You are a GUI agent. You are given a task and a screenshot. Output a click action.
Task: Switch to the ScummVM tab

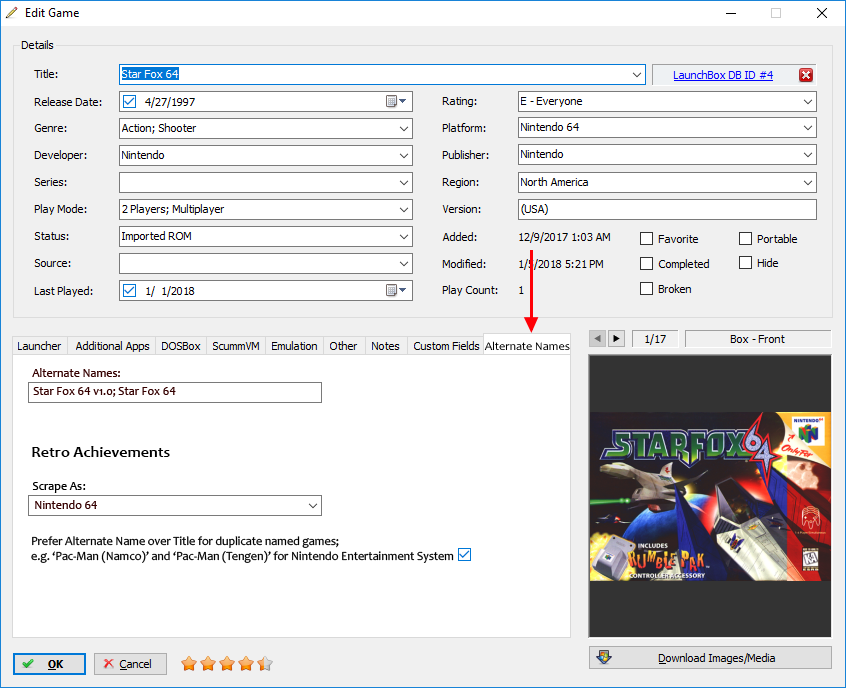click(x=236, y=346)
